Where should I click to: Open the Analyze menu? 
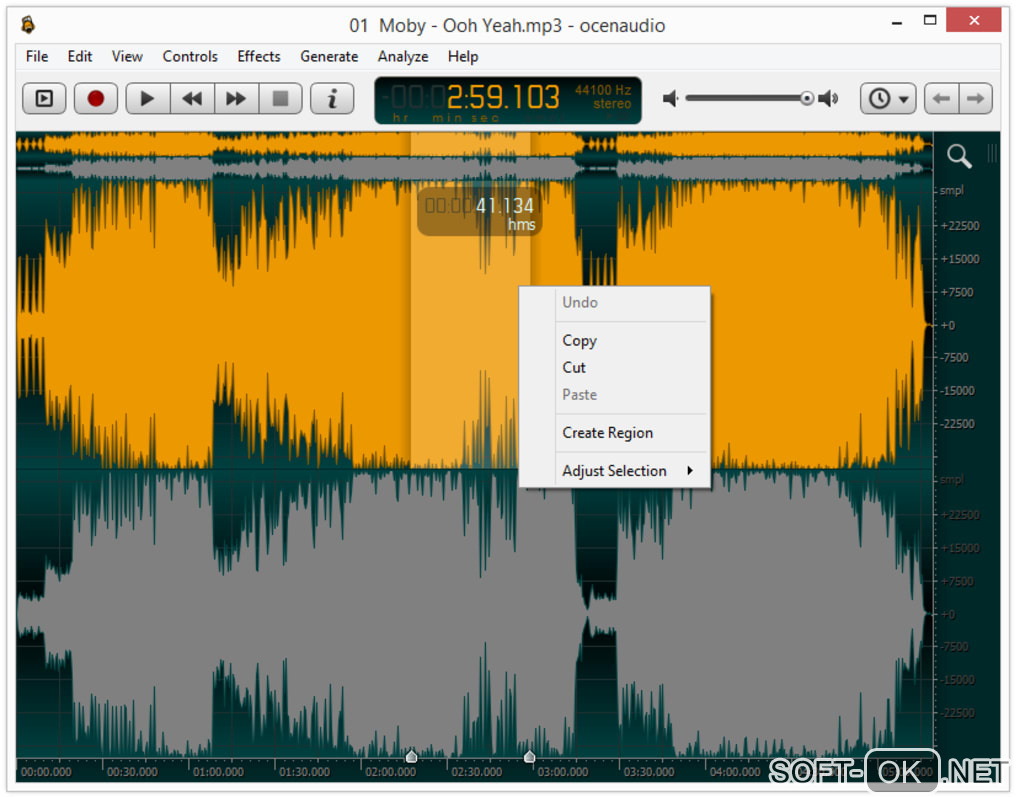pos(403,57)
